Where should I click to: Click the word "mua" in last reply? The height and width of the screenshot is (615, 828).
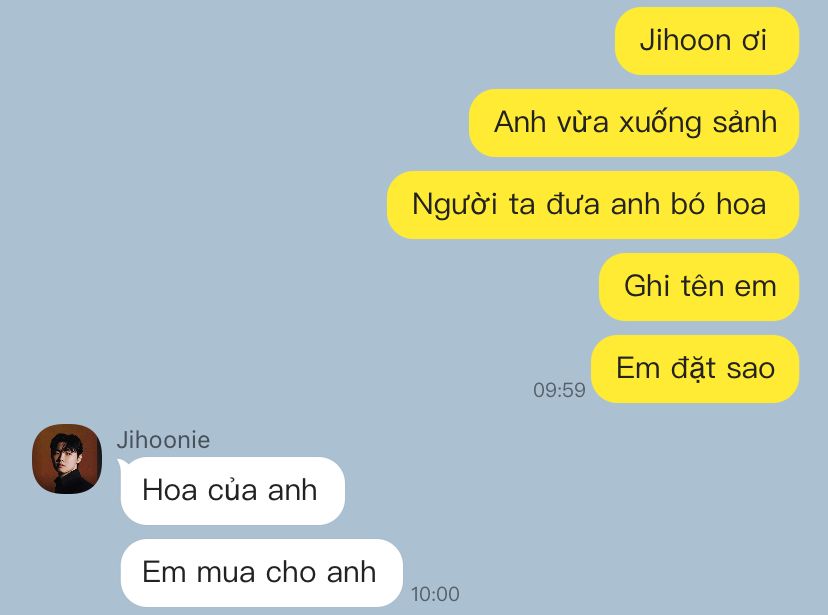pos(225,573)
